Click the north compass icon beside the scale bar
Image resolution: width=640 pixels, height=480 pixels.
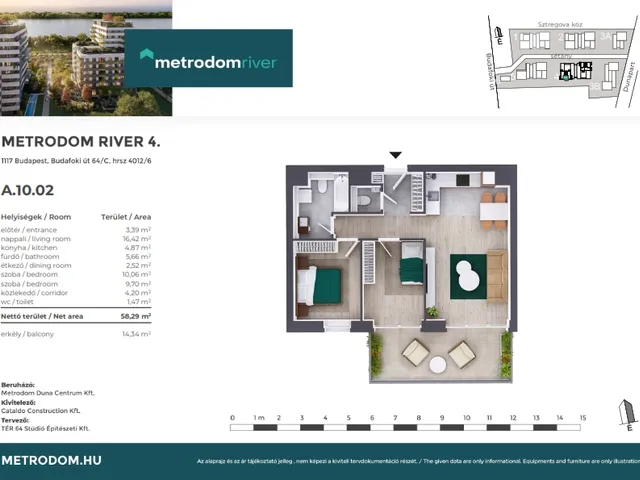627,413
